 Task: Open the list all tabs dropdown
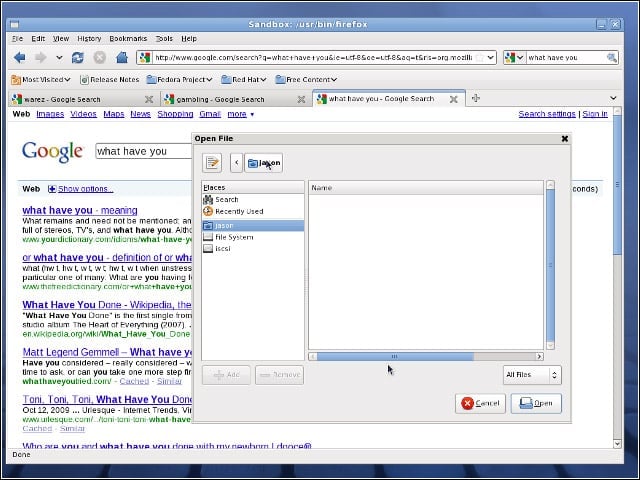613,98
